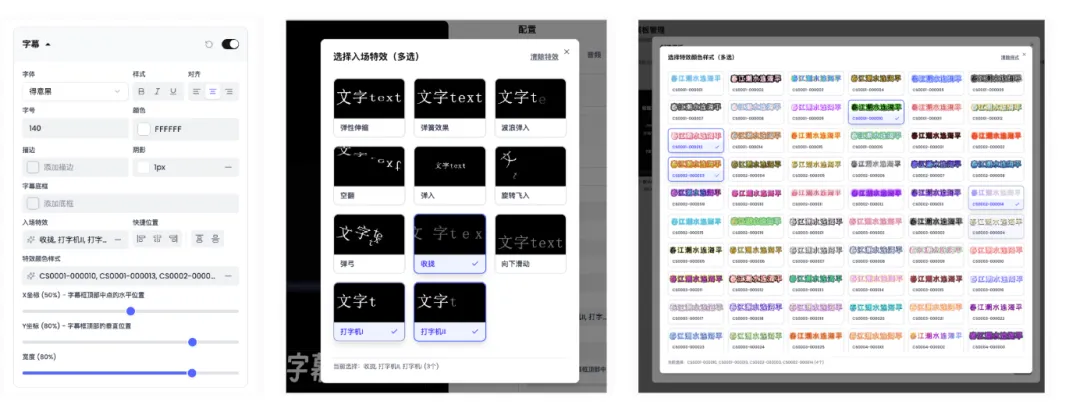1080x405 pixels.
Task: Click the 宽度 slider handle
Action: pos(192,373)
